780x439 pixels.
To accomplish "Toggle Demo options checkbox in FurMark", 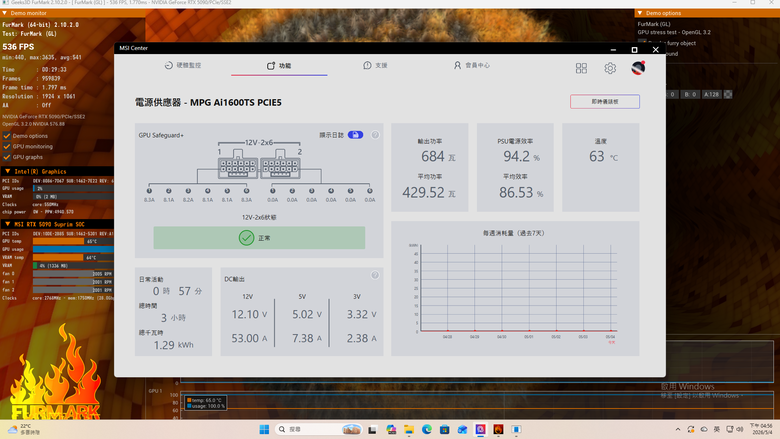I will coord(6,136).
